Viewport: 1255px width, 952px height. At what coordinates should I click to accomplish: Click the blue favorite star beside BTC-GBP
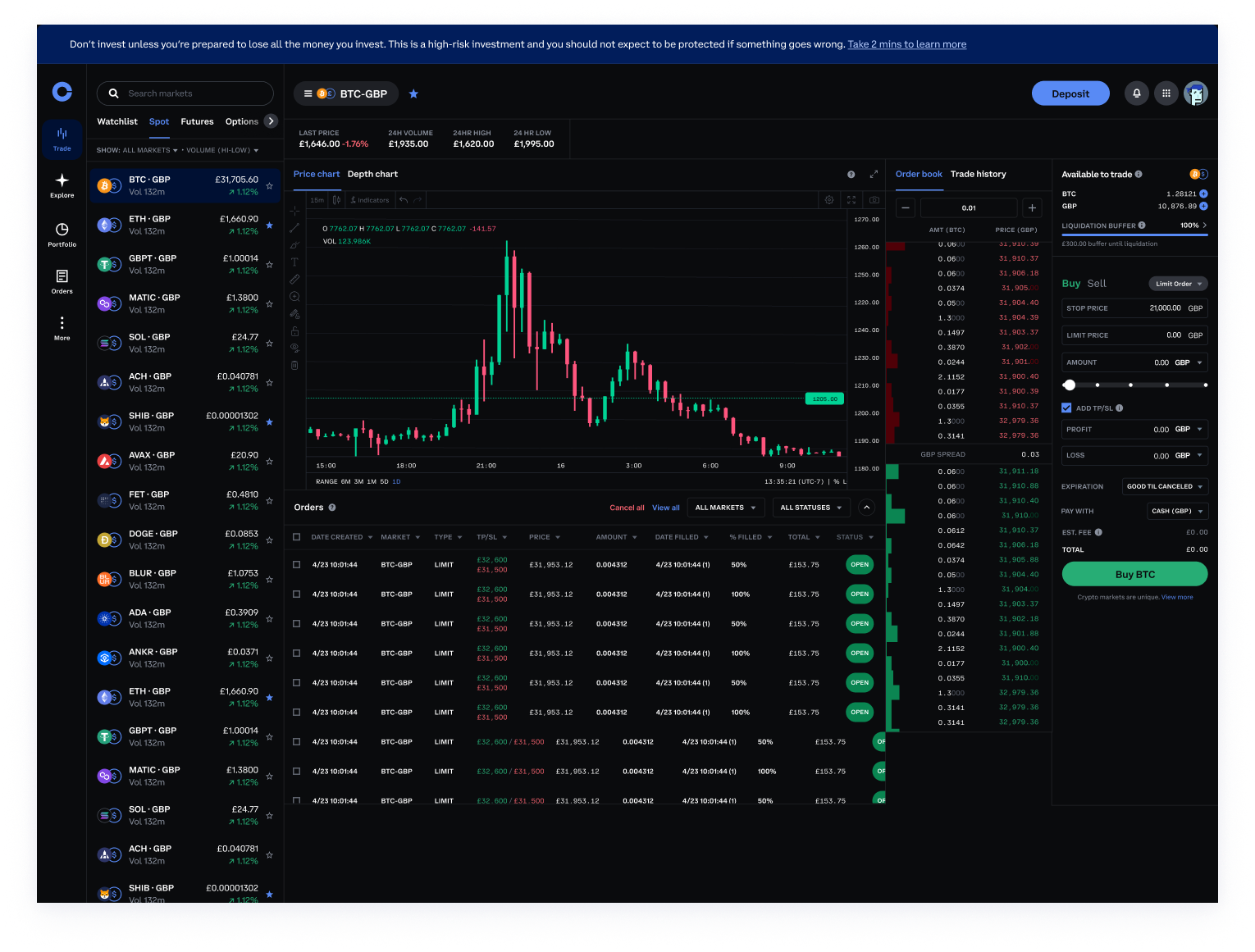click(x=413, y=94)
